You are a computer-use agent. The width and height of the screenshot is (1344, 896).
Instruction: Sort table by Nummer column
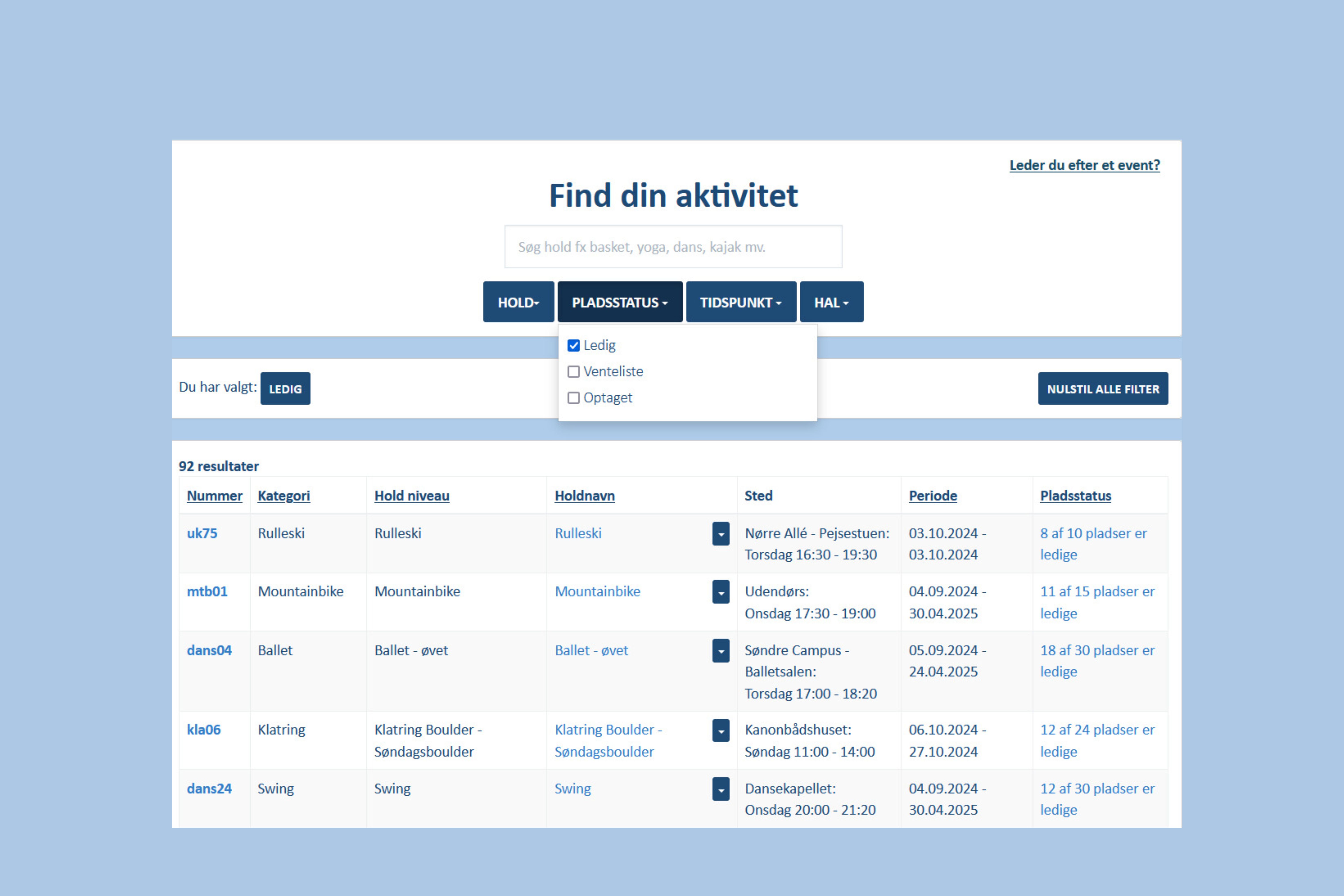pyautogui.click(x=214, y=495)
